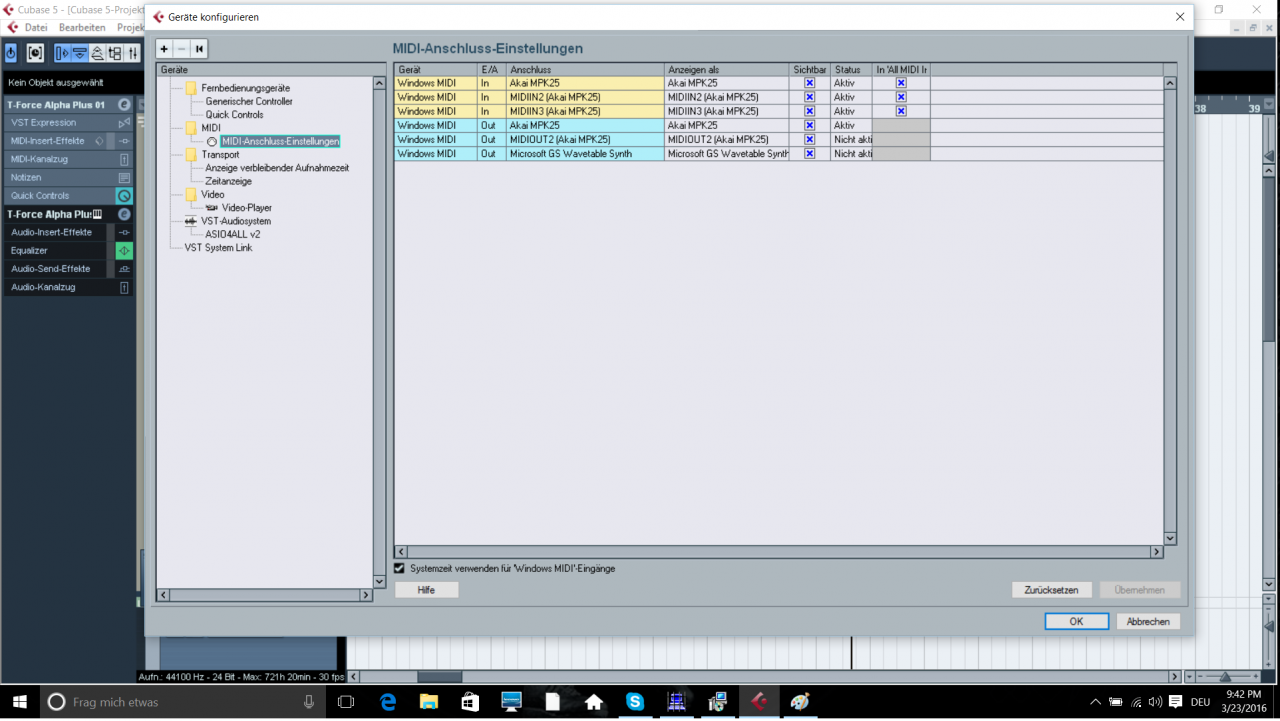This screenshot has width=1280, height=721.
Task: Toggle 'All MIDI Inputs' checkbox for MIDIIN2
Action: tap(901, 97)
